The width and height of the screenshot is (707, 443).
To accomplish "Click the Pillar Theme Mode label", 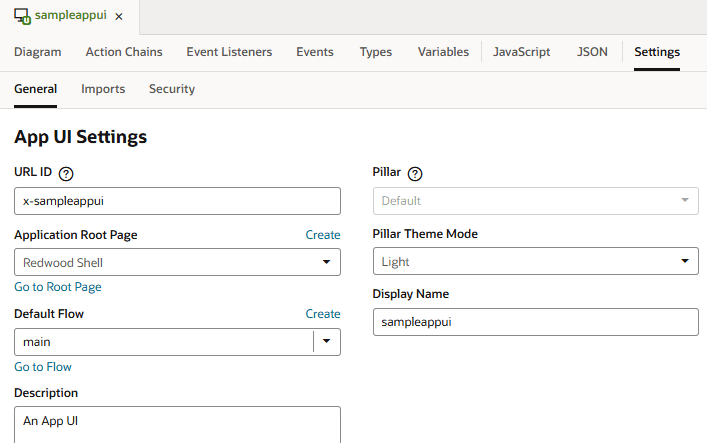I will click(425, 234).
